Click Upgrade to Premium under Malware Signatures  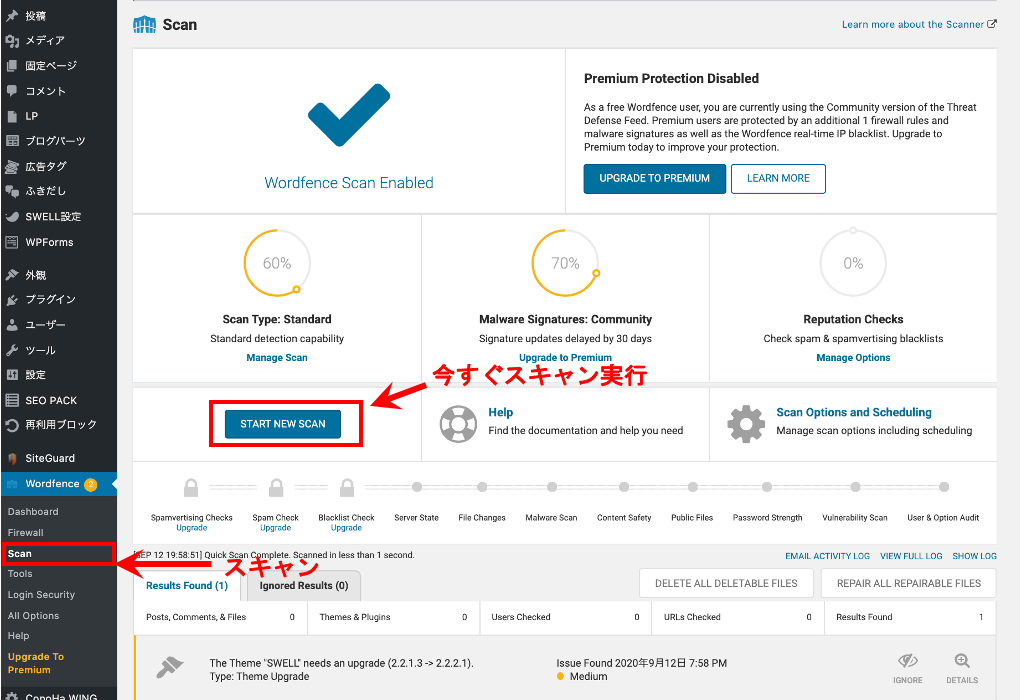[x=565, y=358]
